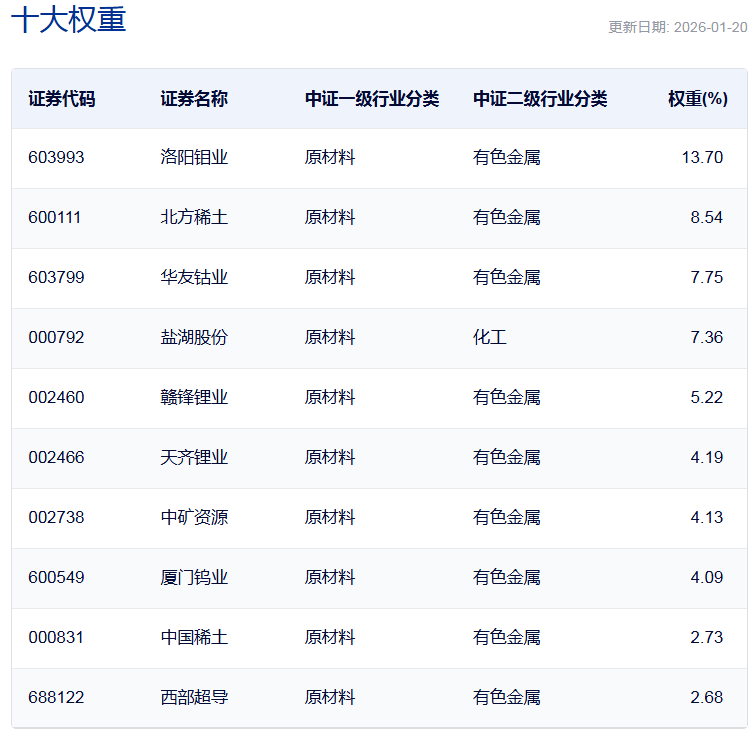The image size is (755, 737).
Task: Click 原材料 in the 洛阳钼业 row
Action: pyautogui.click(x=330, y=157)
